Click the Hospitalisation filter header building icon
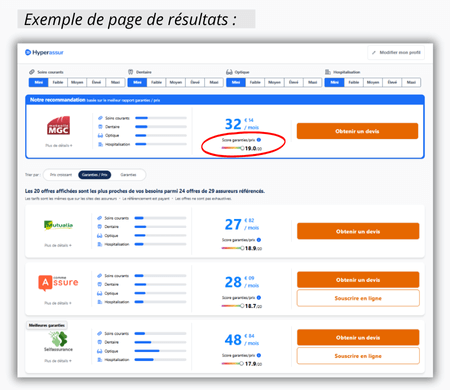This screenshot has height=390, width=450. [328, 72]
